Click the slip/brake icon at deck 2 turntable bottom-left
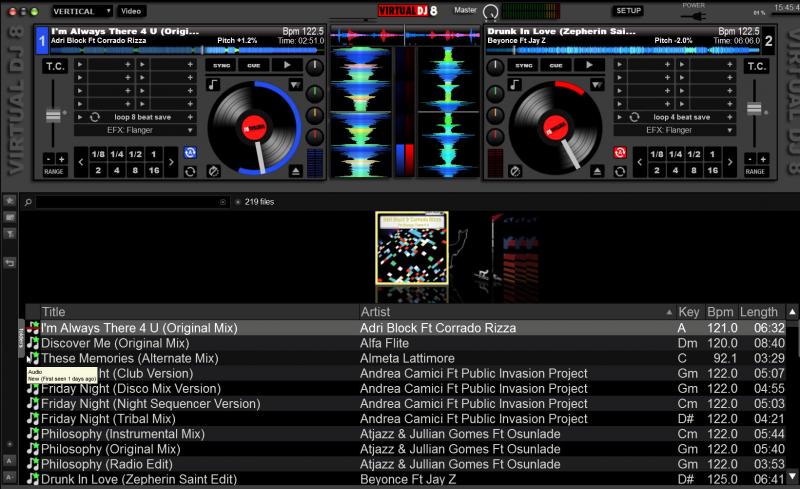 click(x=515, y=172)
